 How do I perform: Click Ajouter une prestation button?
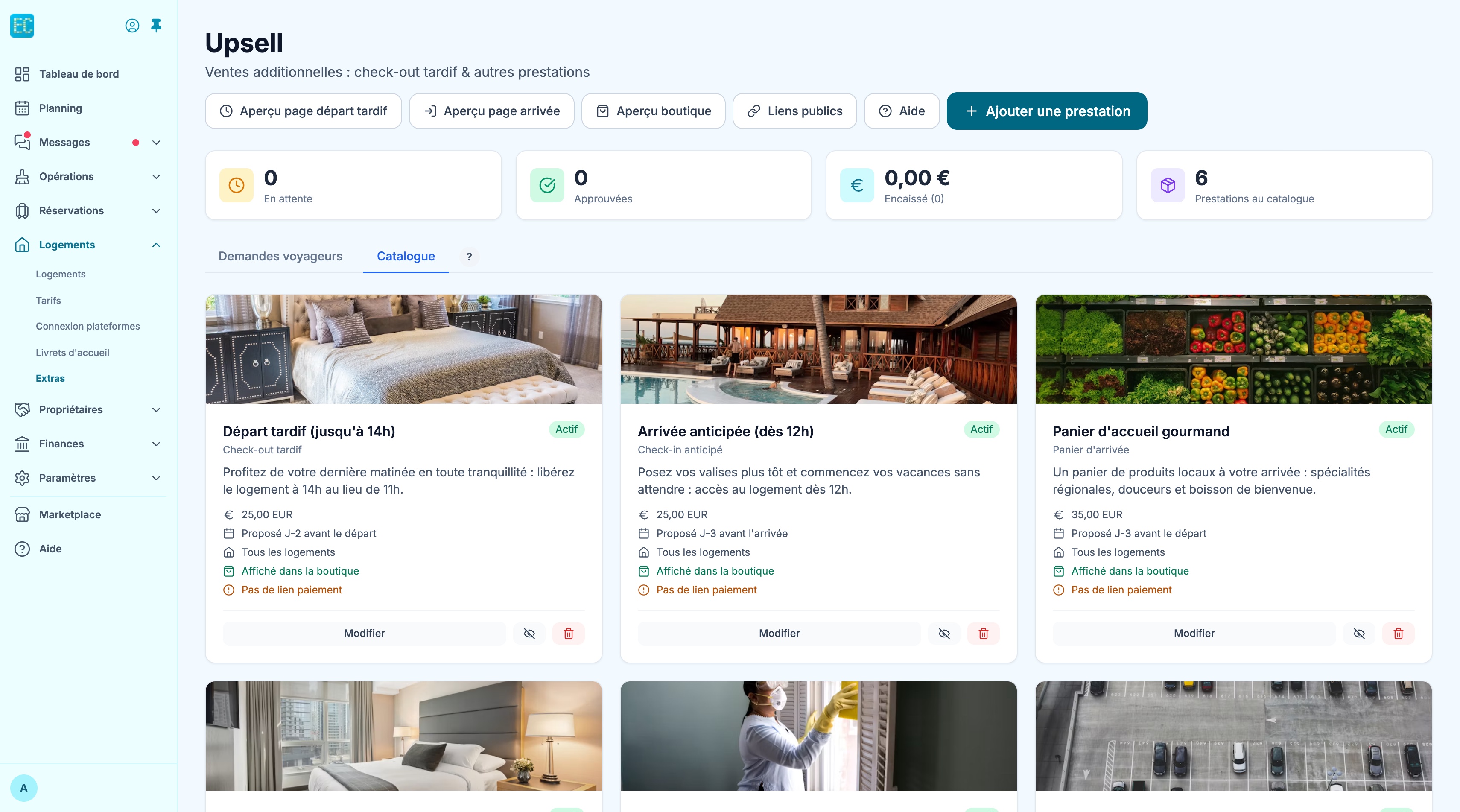point(1047,111)
